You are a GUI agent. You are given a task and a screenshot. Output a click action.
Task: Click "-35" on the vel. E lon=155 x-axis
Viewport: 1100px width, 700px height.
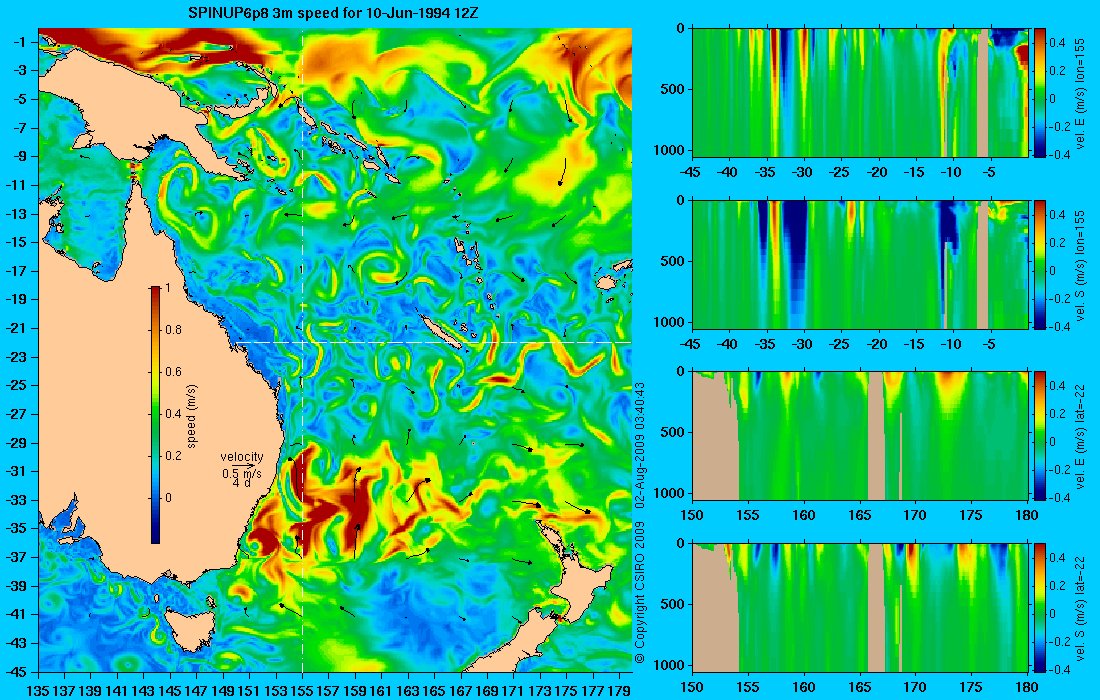pos(765,173)
